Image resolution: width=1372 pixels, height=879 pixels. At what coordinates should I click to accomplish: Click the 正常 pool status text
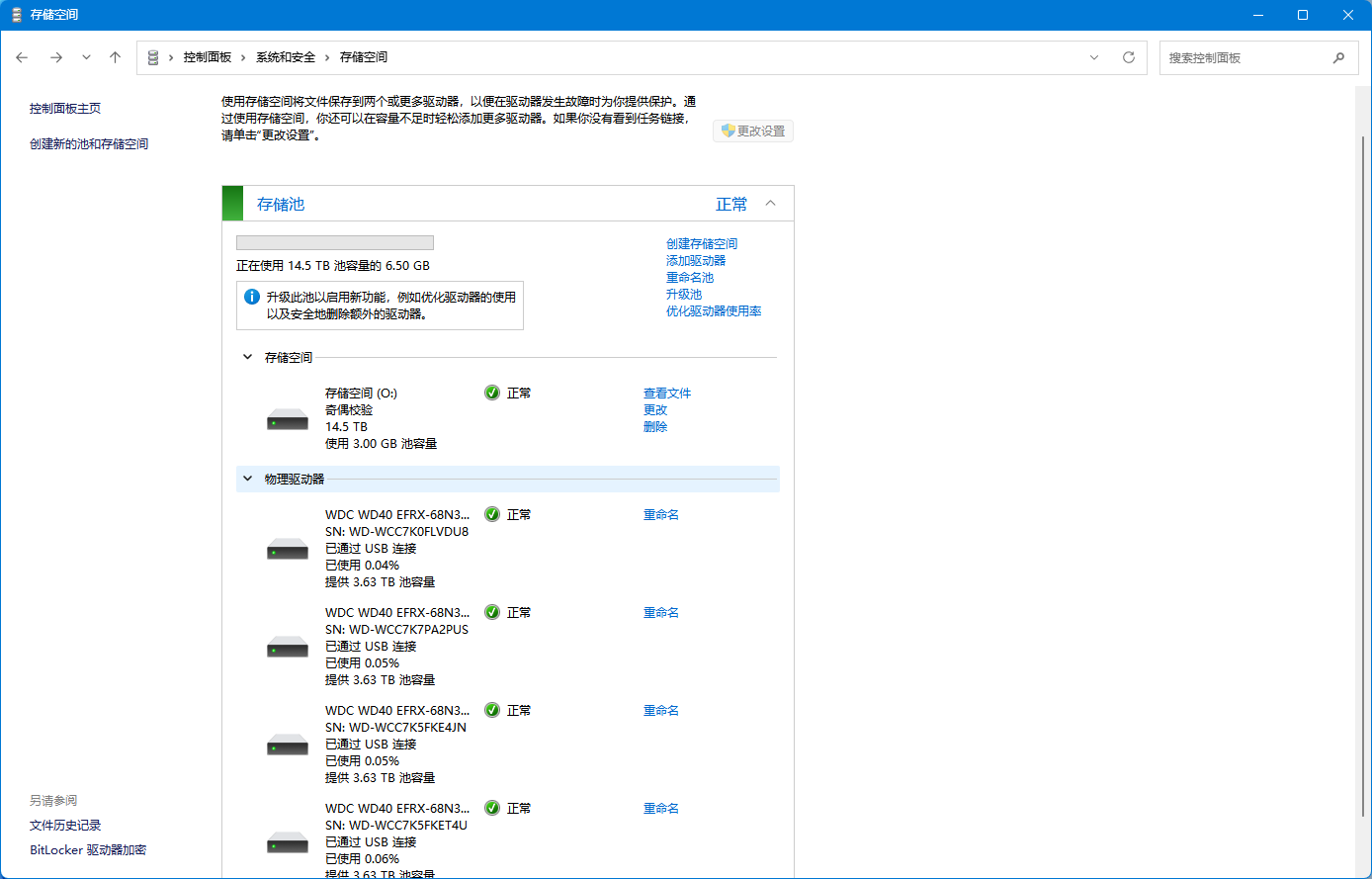coord(731,204)
